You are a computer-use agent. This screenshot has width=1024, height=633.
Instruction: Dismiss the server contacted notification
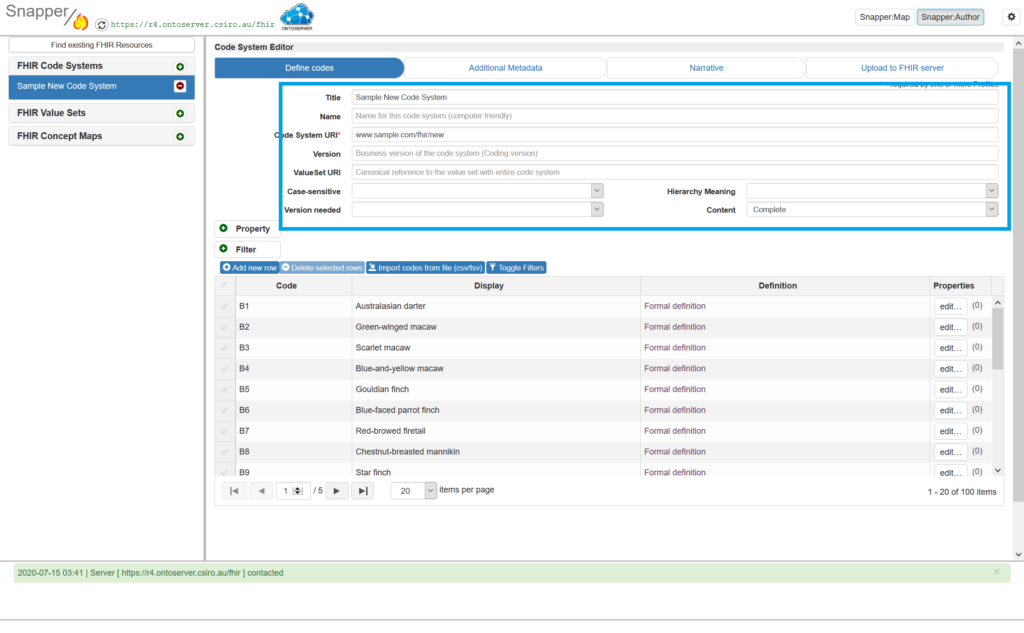tap(996, 572)
